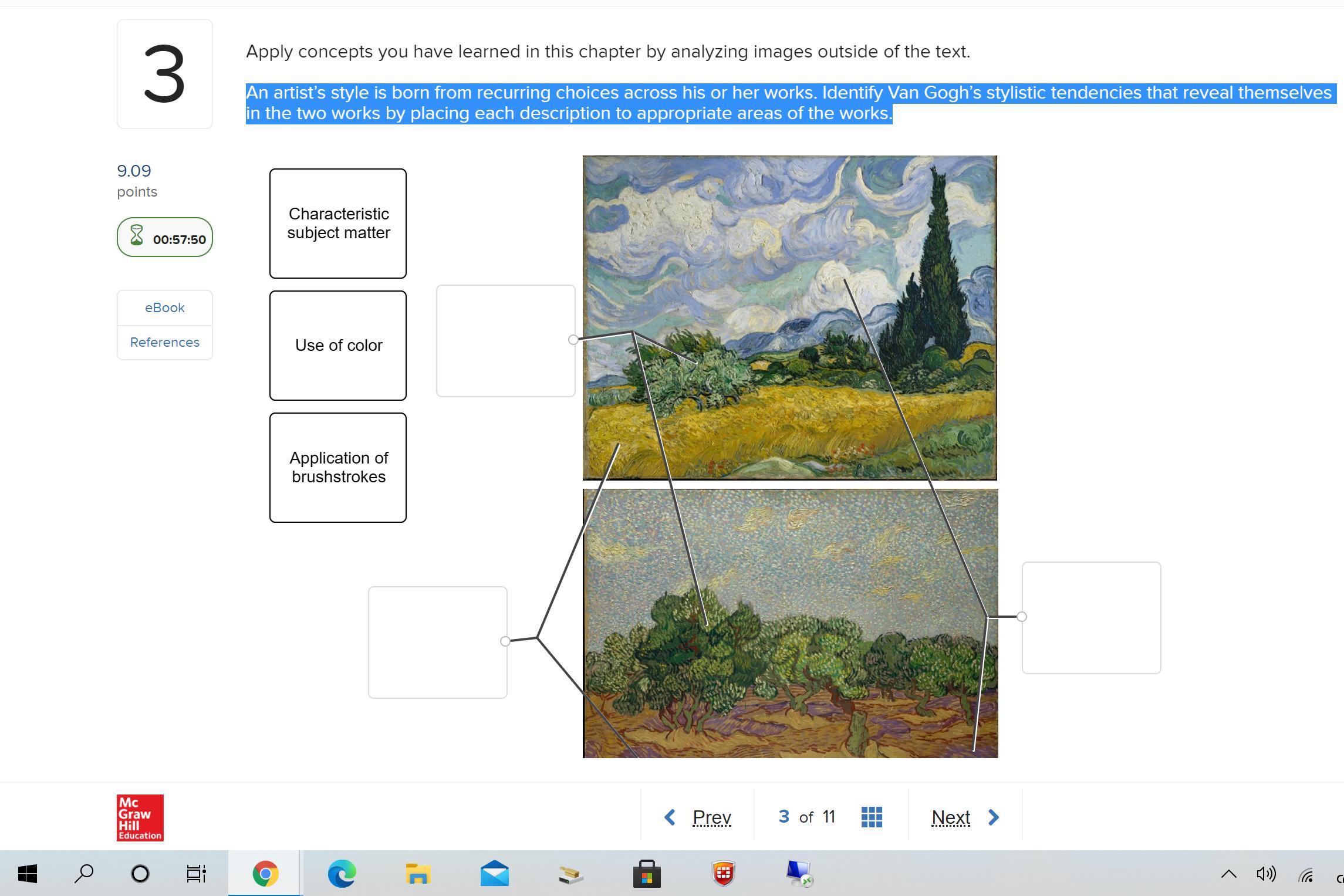Open the question grid navigator icon
This screenshot has width=1344, height=896.
pos(872,817)
